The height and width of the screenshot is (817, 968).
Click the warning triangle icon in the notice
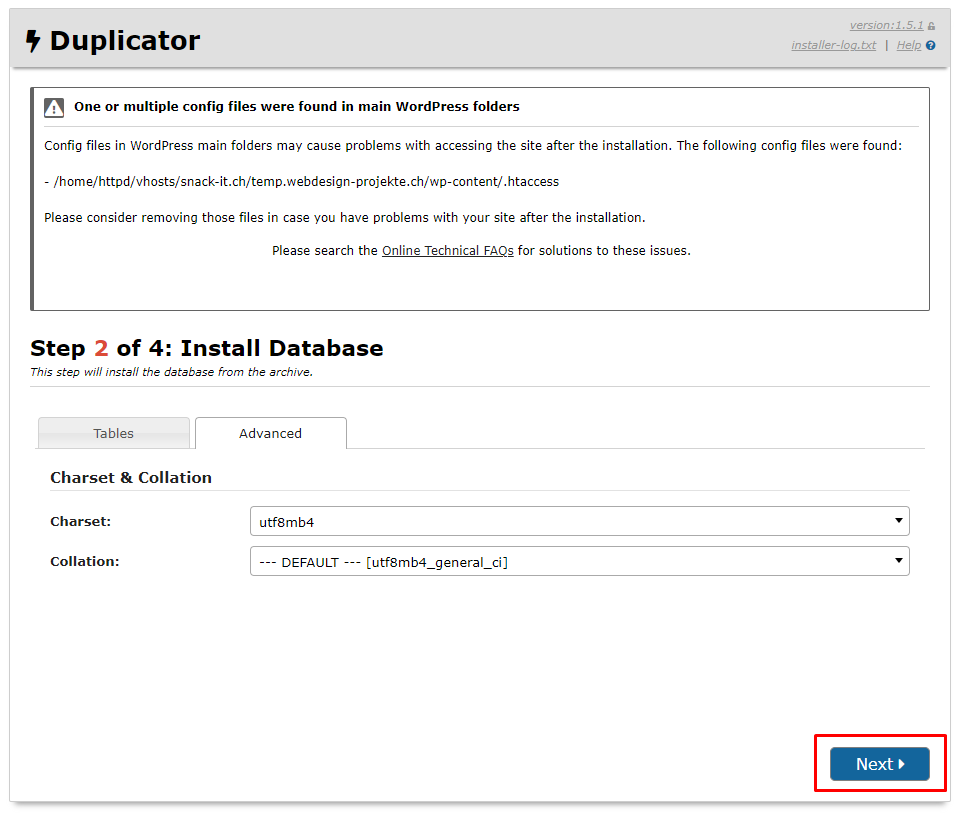coord(54,108)
